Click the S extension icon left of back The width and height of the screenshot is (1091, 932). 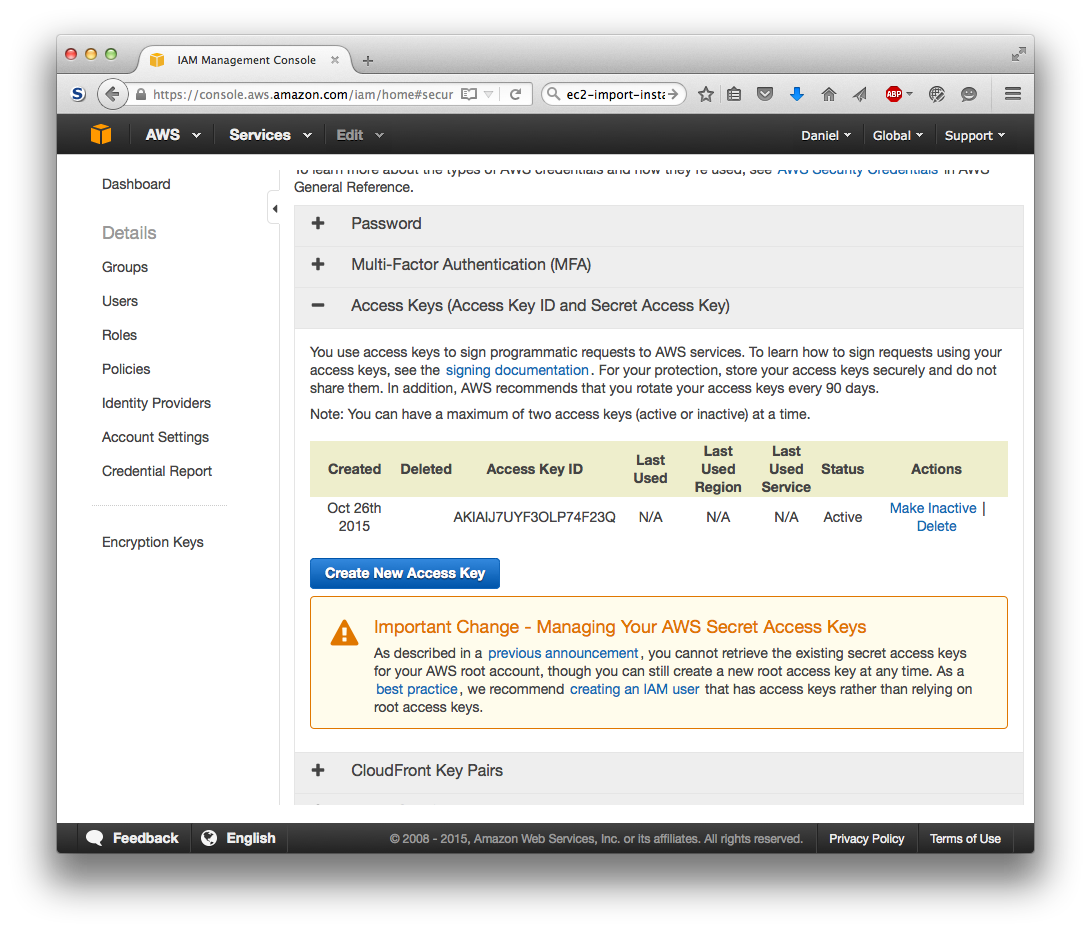[x=79, y=94]
